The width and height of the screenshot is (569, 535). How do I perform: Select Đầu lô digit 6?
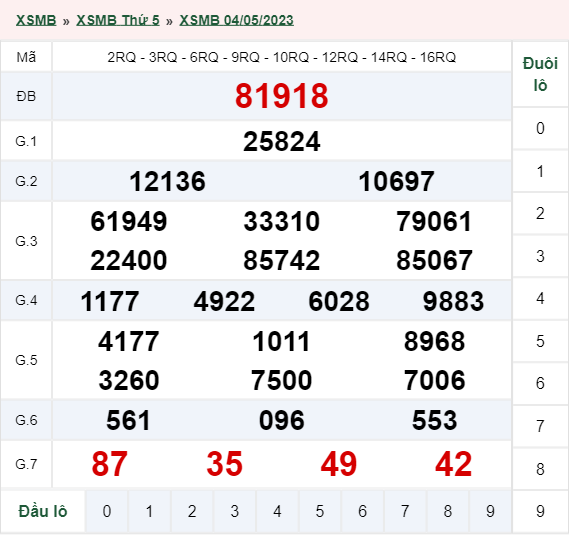coord(363,511)
